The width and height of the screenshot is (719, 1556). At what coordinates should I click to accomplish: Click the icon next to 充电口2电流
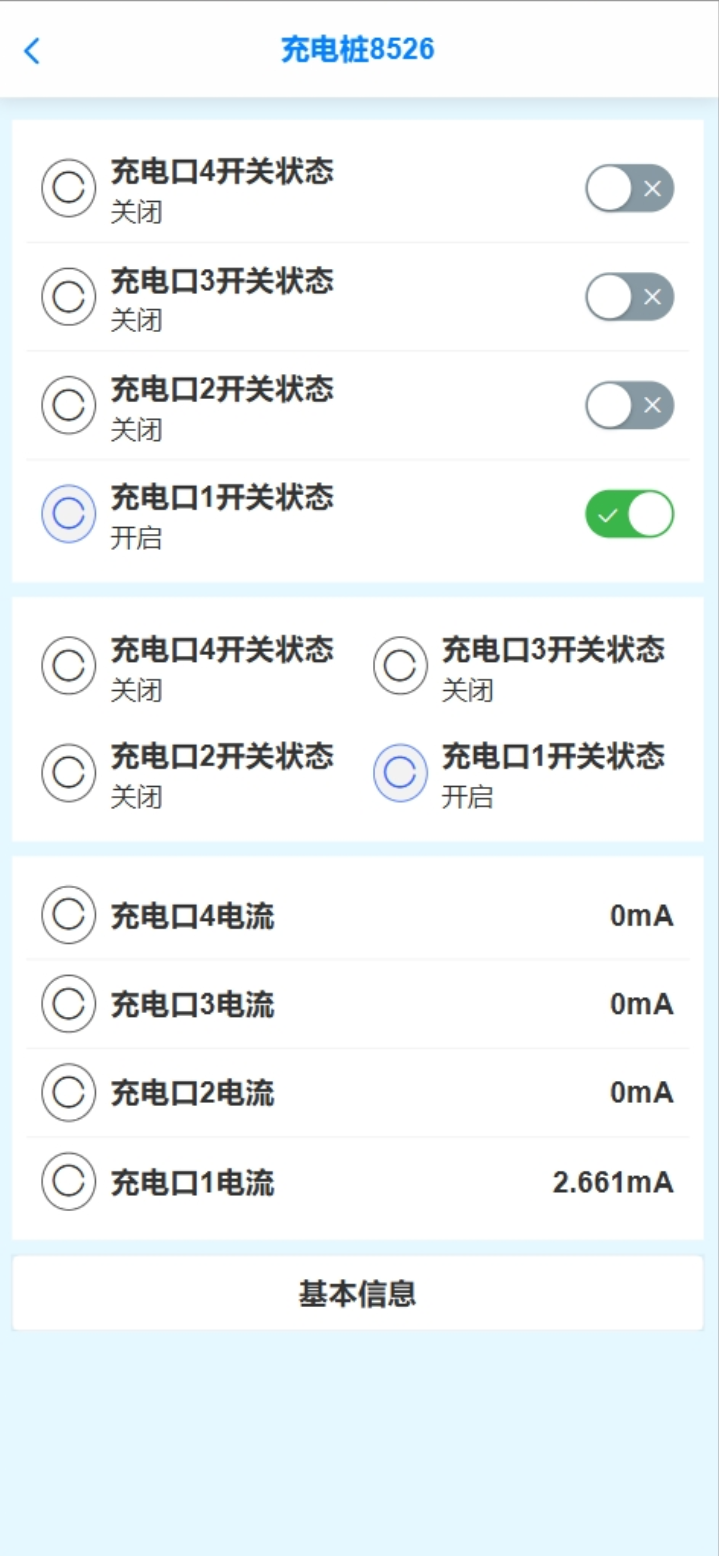click(x=68, y=1093)
